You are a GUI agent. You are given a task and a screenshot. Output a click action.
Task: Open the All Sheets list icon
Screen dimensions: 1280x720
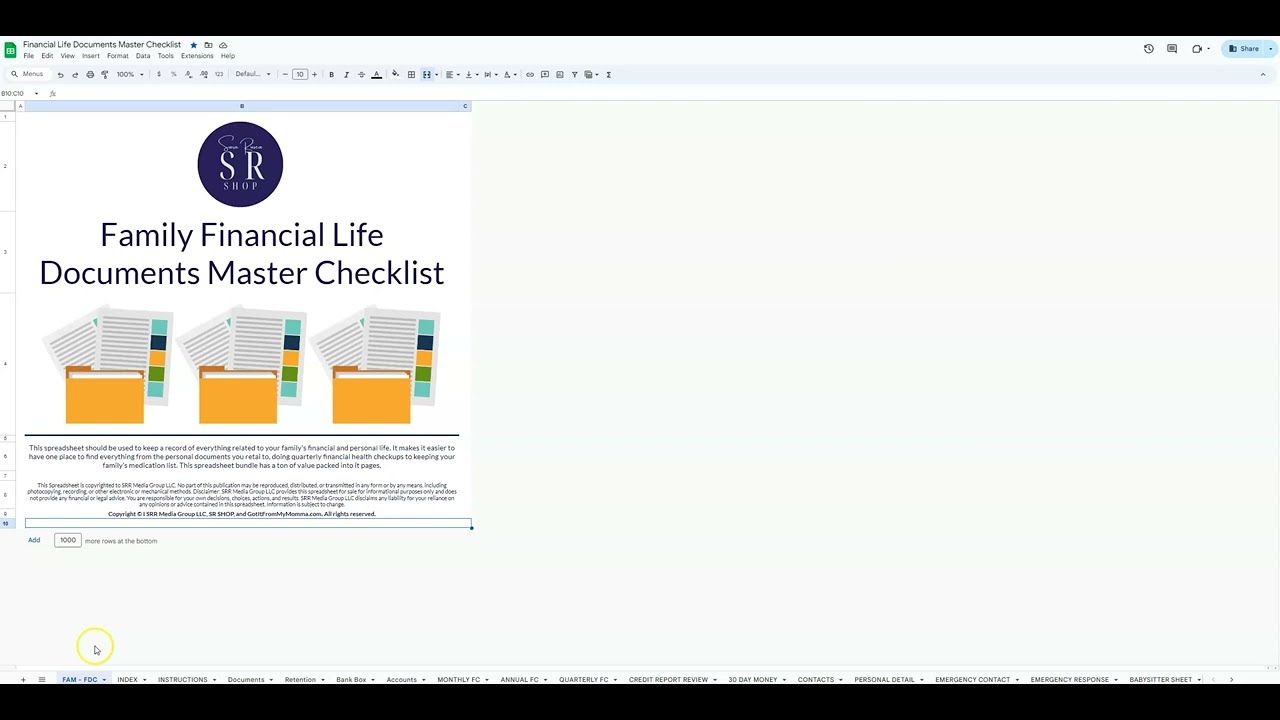click(42, 680)
